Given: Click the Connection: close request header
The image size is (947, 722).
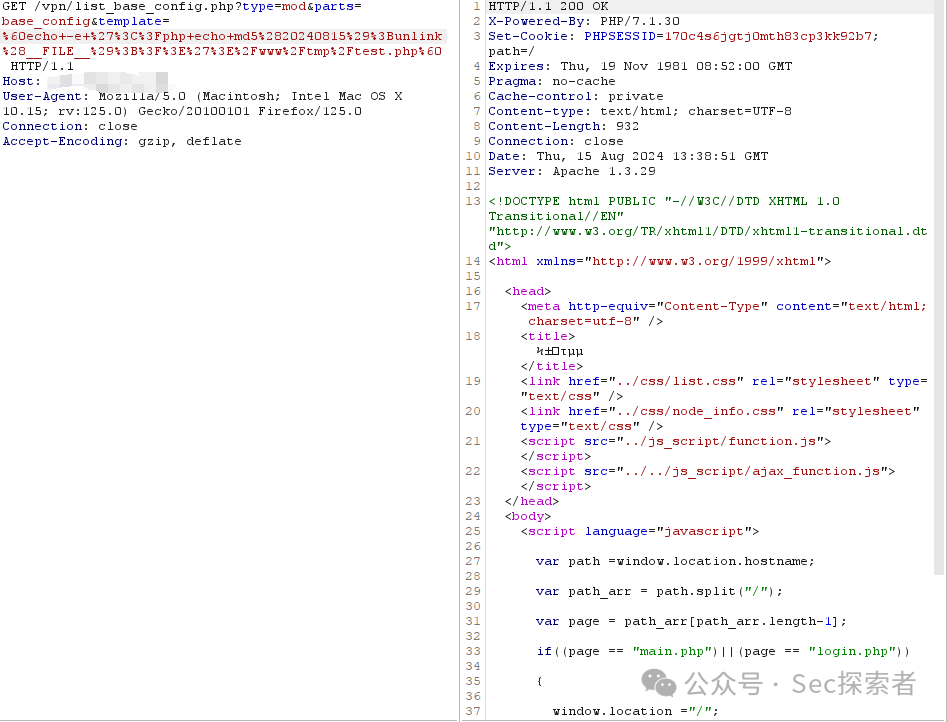Looking at the screenshot, I should coord(70,126).
